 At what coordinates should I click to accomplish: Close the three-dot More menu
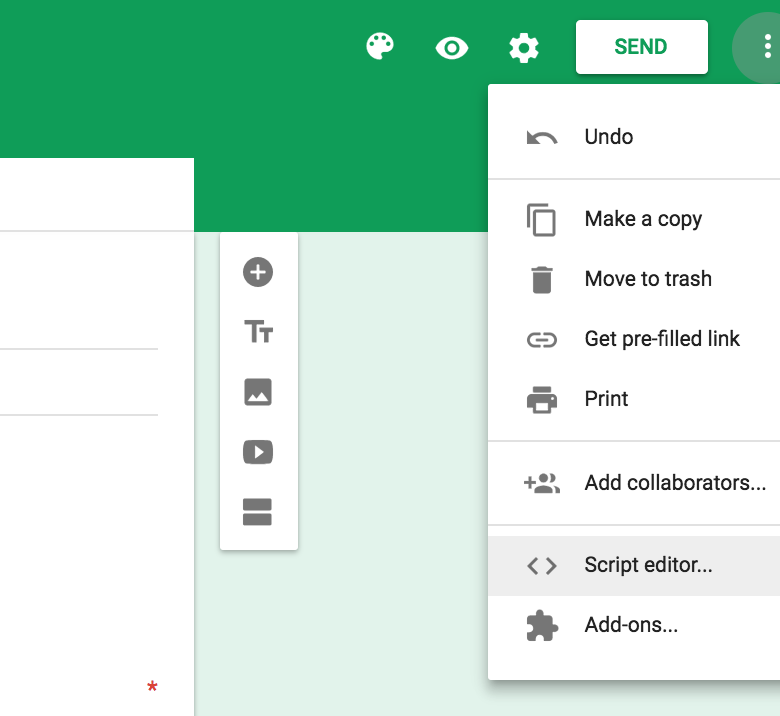click(768, 47)
